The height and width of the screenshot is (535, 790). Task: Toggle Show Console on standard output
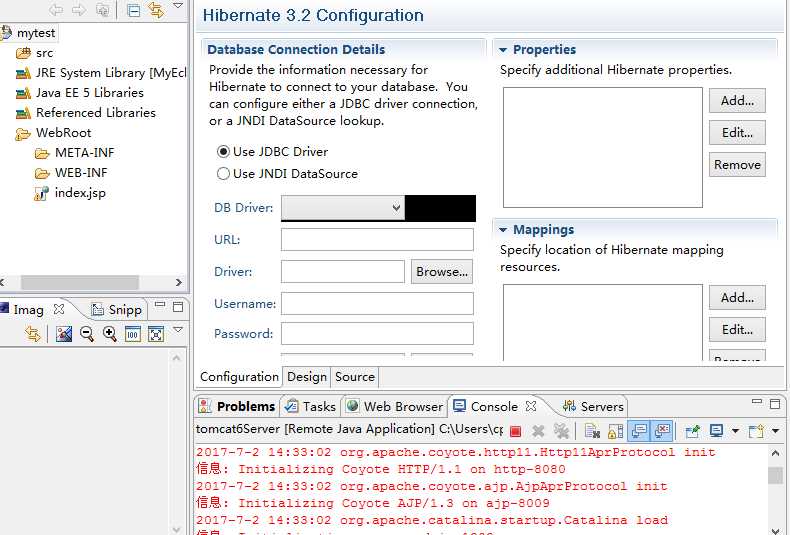tap(639, 431)
